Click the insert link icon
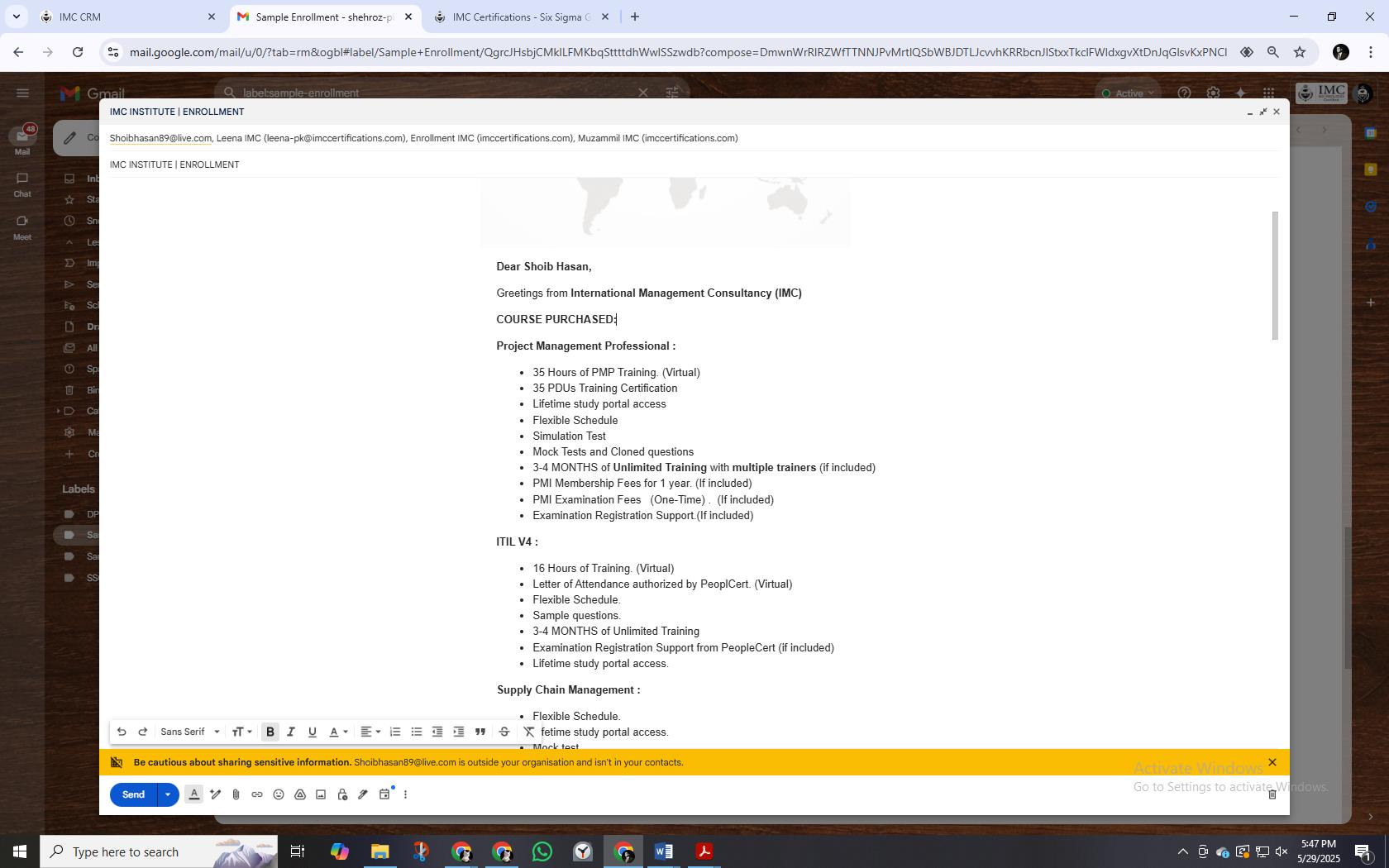The image size is (1389, 868). click(257, 794)
